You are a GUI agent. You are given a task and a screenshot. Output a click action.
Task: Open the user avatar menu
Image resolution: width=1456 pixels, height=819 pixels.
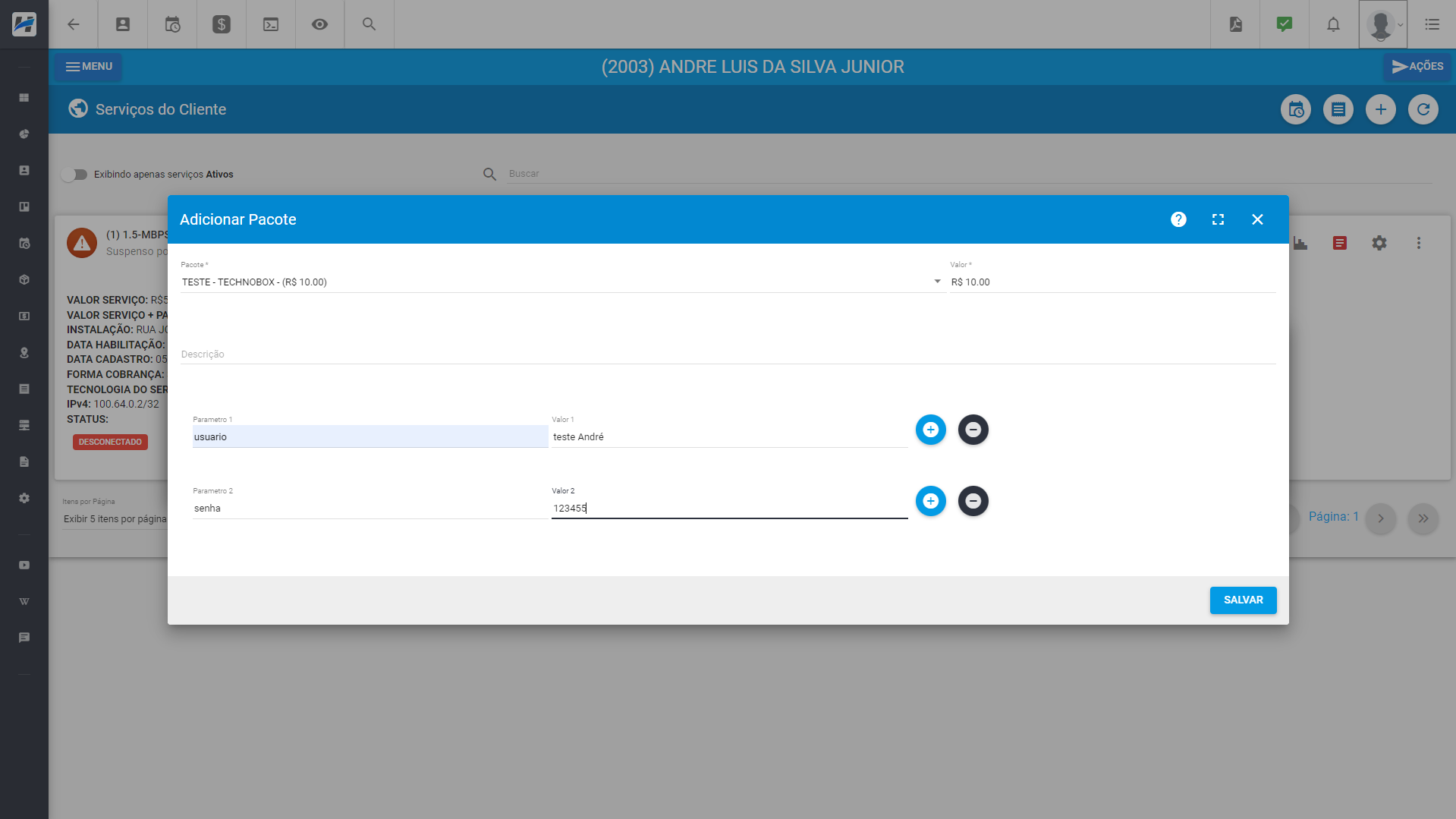(x=1382, y=24)
